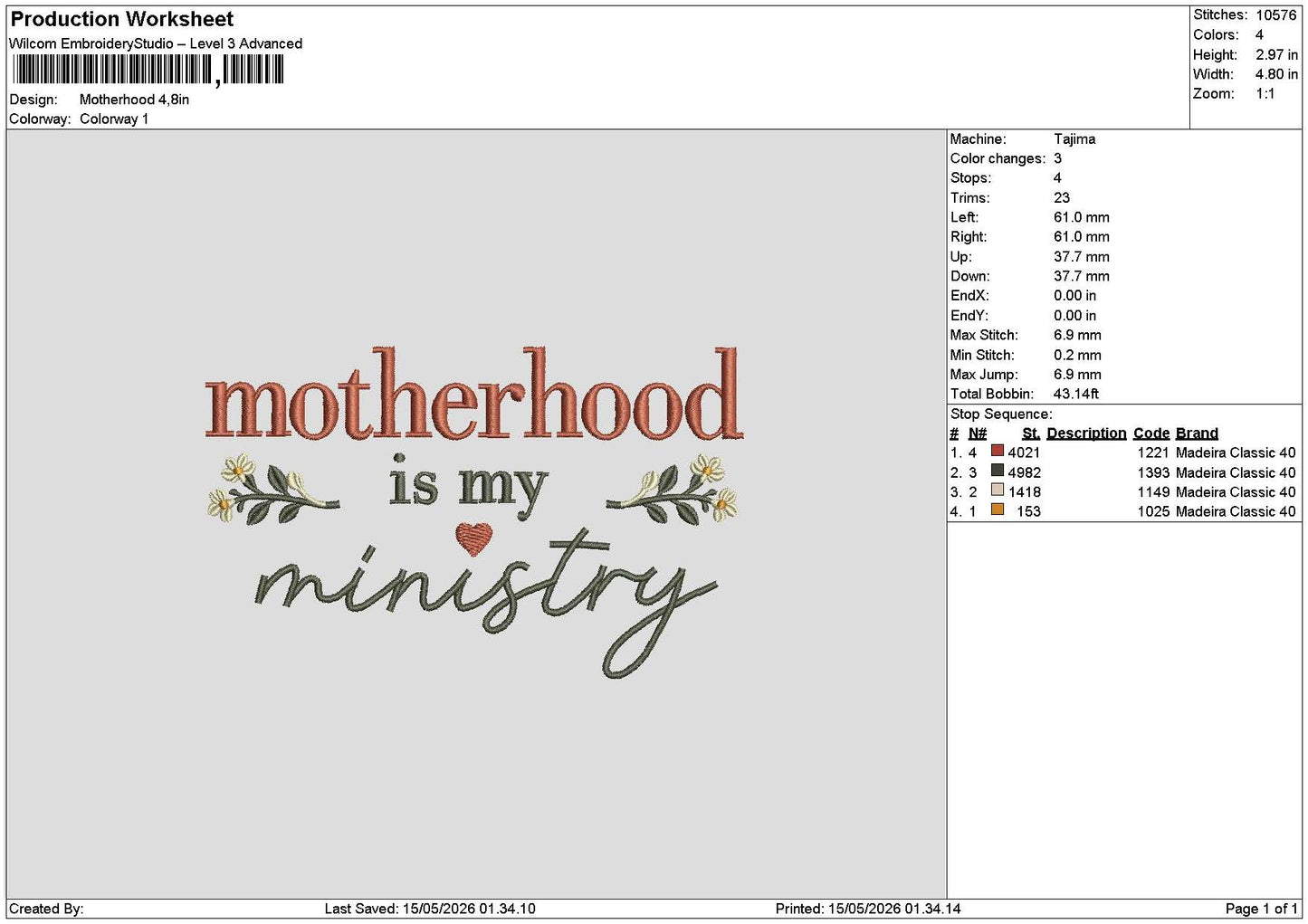Viewport: 1308px width, 924px height.
Task: Click 'Wilcom EmbroideryStudio – Level 3 Advanced' text
Action: point(156,43)
